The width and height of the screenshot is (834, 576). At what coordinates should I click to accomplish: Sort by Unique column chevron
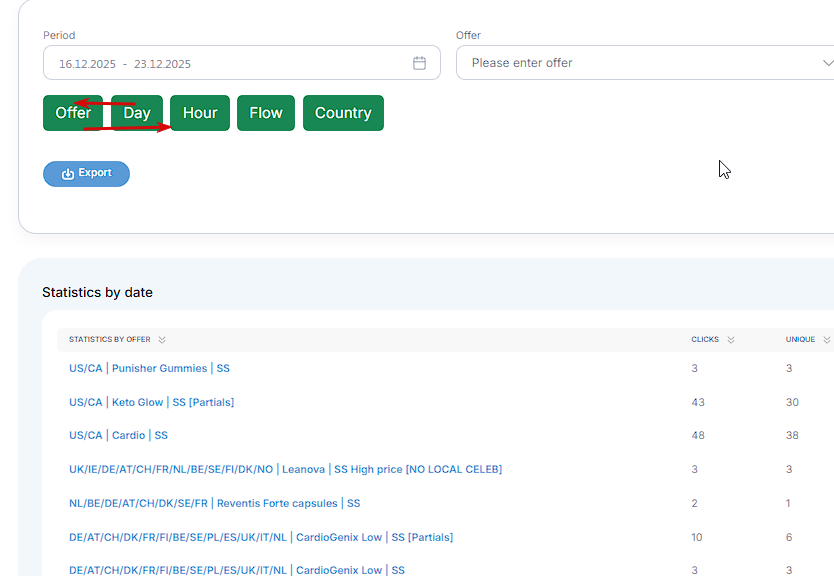click(x=827, y=340)
